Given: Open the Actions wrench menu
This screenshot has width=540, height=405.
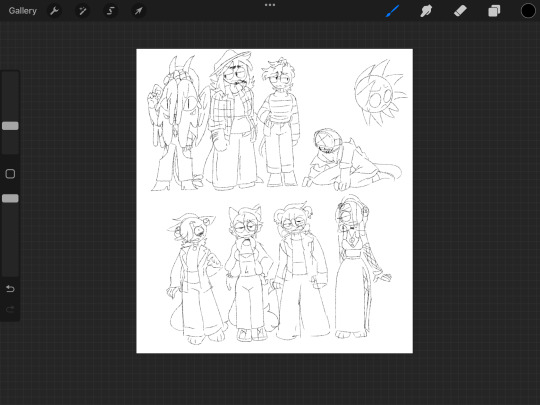Looking at the screenshot, I should click(54, 11).
